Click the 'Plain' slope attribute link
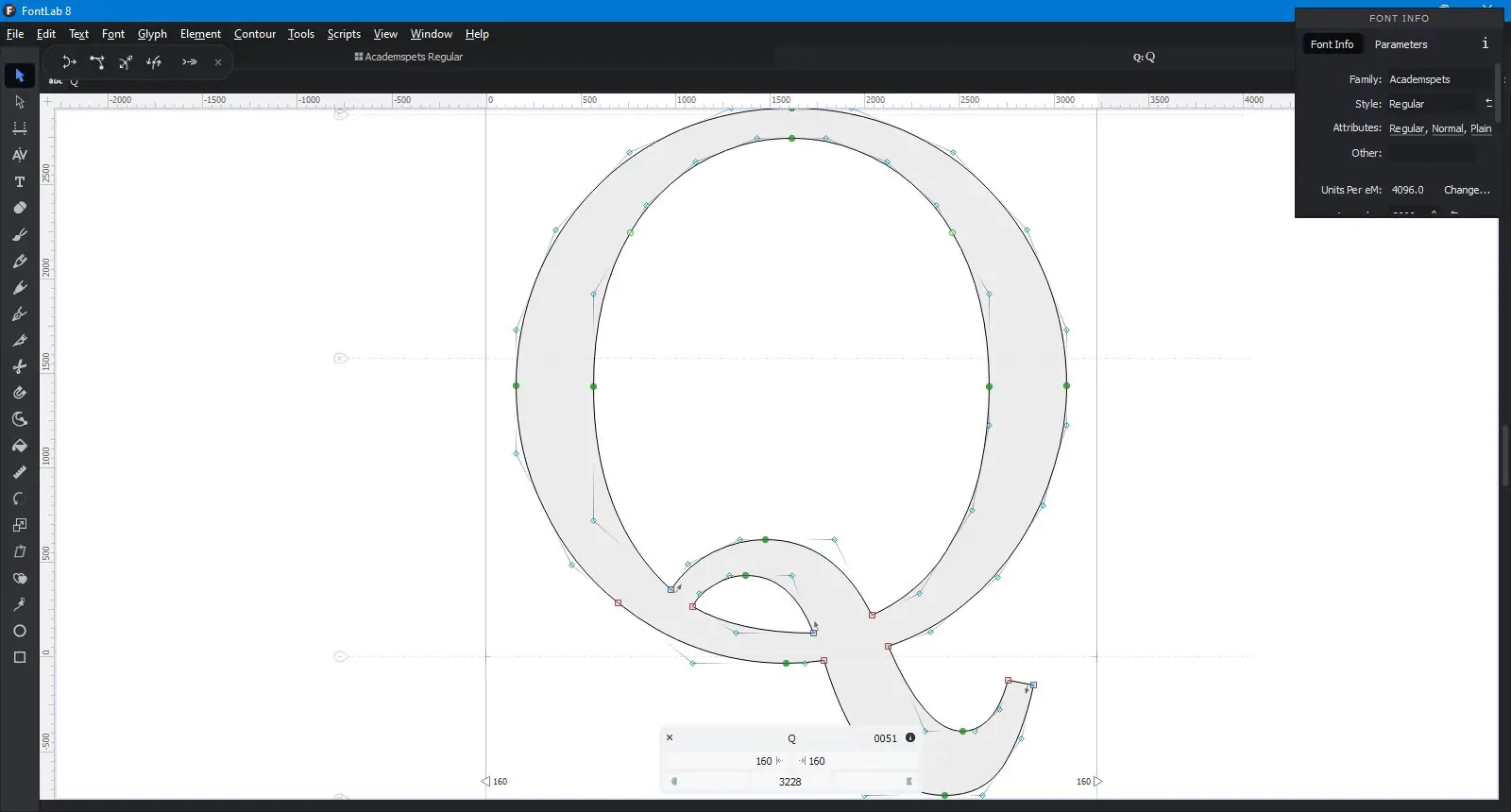The height and width of the screenshot is (812, 1511). pos(1481,128)
